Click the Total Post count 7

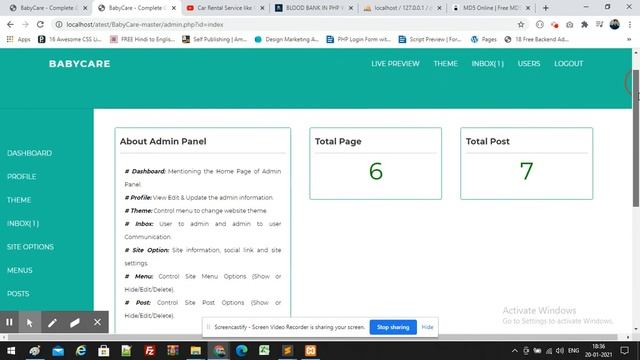tap(527, 171)
